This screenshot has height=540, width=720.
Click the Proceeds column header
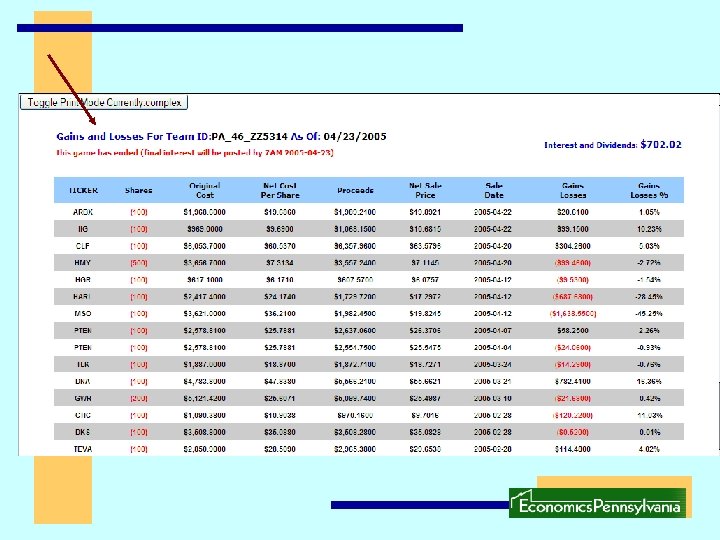point(355,190)
